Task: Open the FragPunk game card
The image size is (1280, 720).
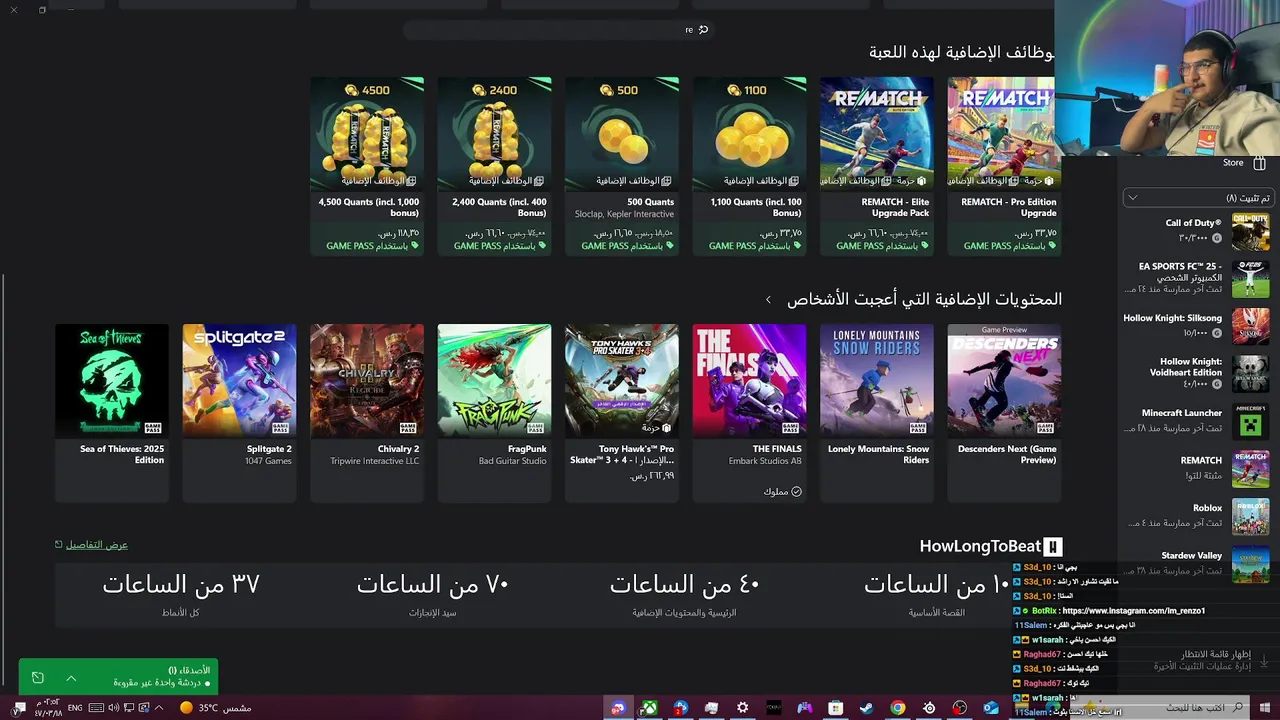Action: click(494, 412)
